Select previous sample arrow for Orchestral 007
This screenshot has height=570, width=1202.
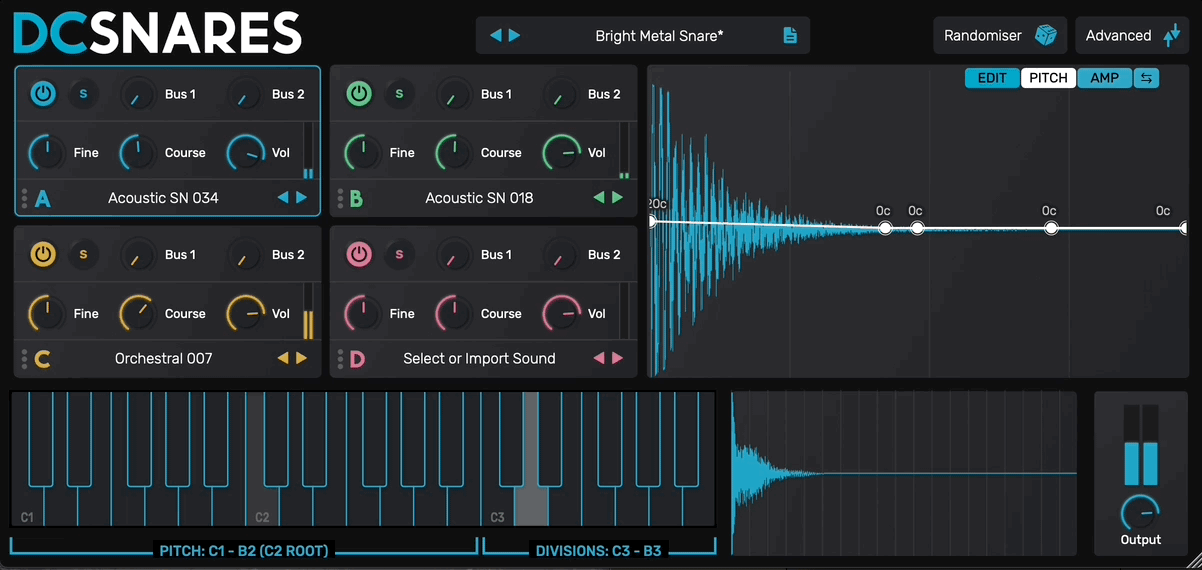283,358
